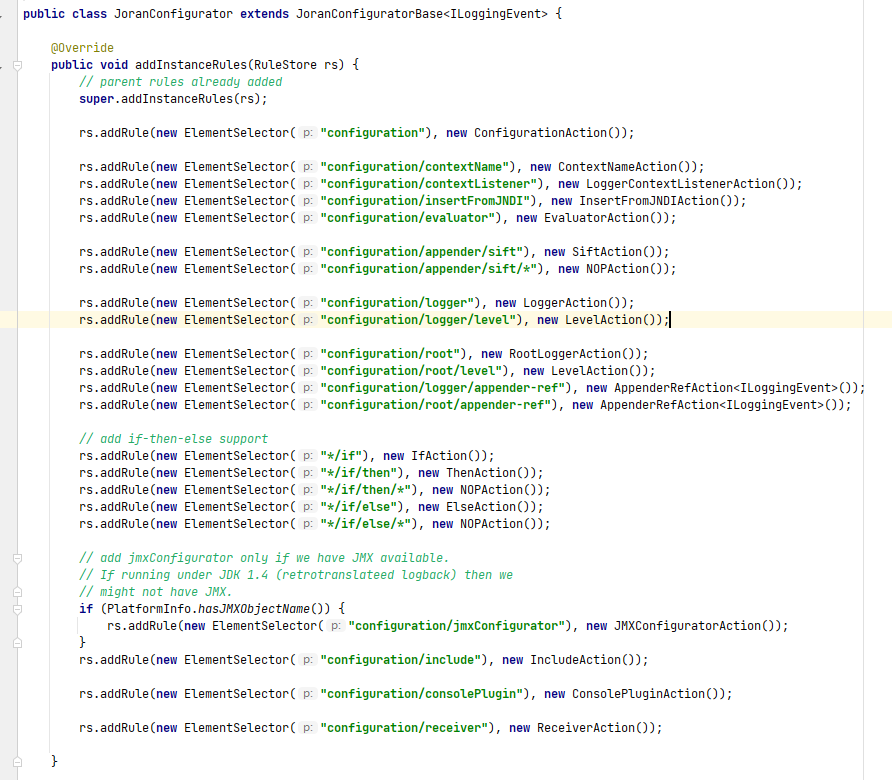Click the "configuration" string literal with ConfigurationAction
The width and height of the screenshot is (892, 780).
[x=373, y=133]
